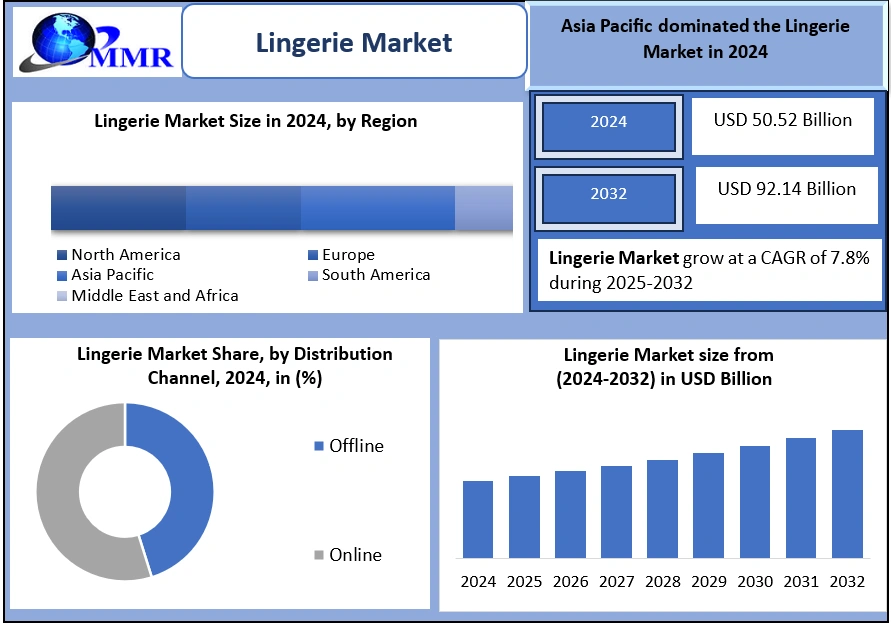The height and width of the screenshot is (627, 891).
Task: Click the Online legend marker
Action: (x=319, y=556)
